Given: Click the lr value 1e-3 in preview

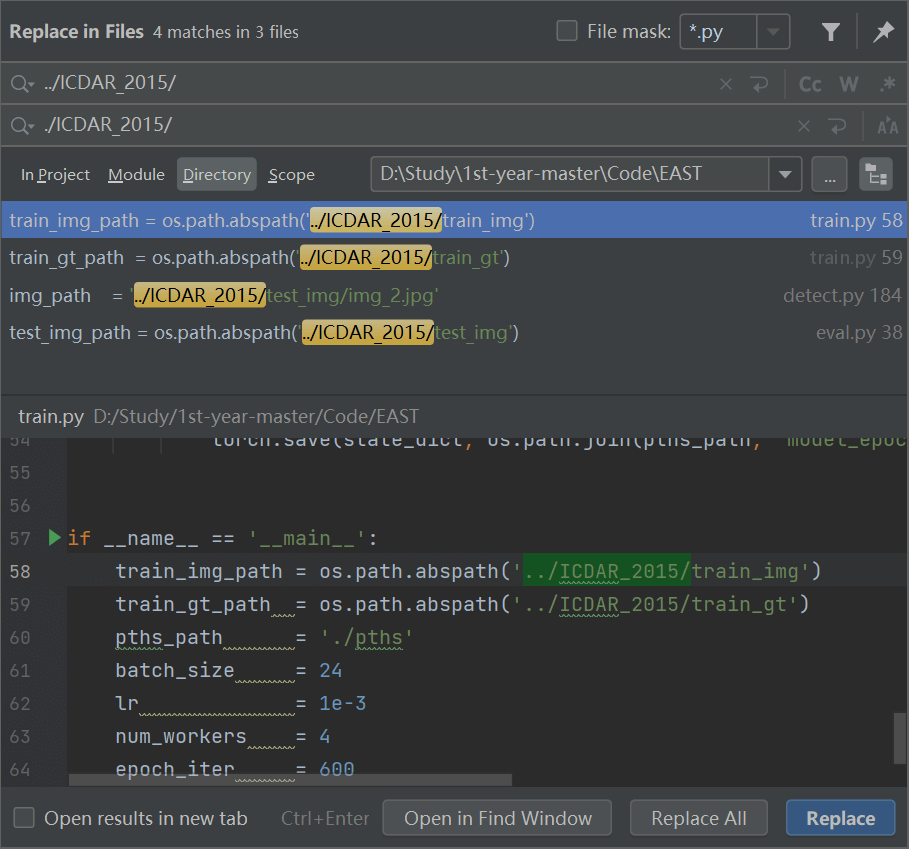Looking at the screenshot, I should coord(343,704).
